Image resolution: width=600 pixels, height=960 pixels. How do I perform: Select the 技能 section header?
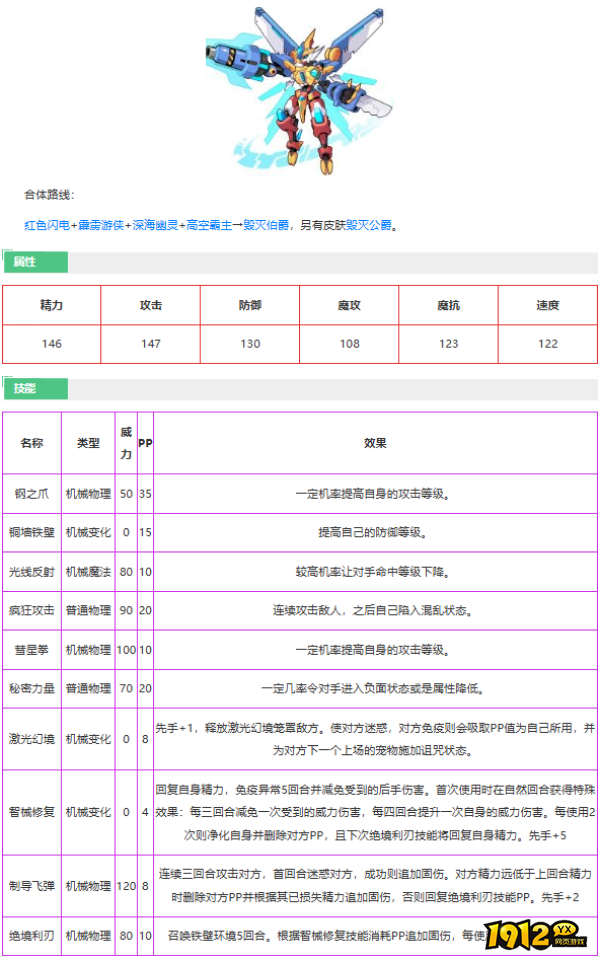pyautogui.click(x=35, y=389)
